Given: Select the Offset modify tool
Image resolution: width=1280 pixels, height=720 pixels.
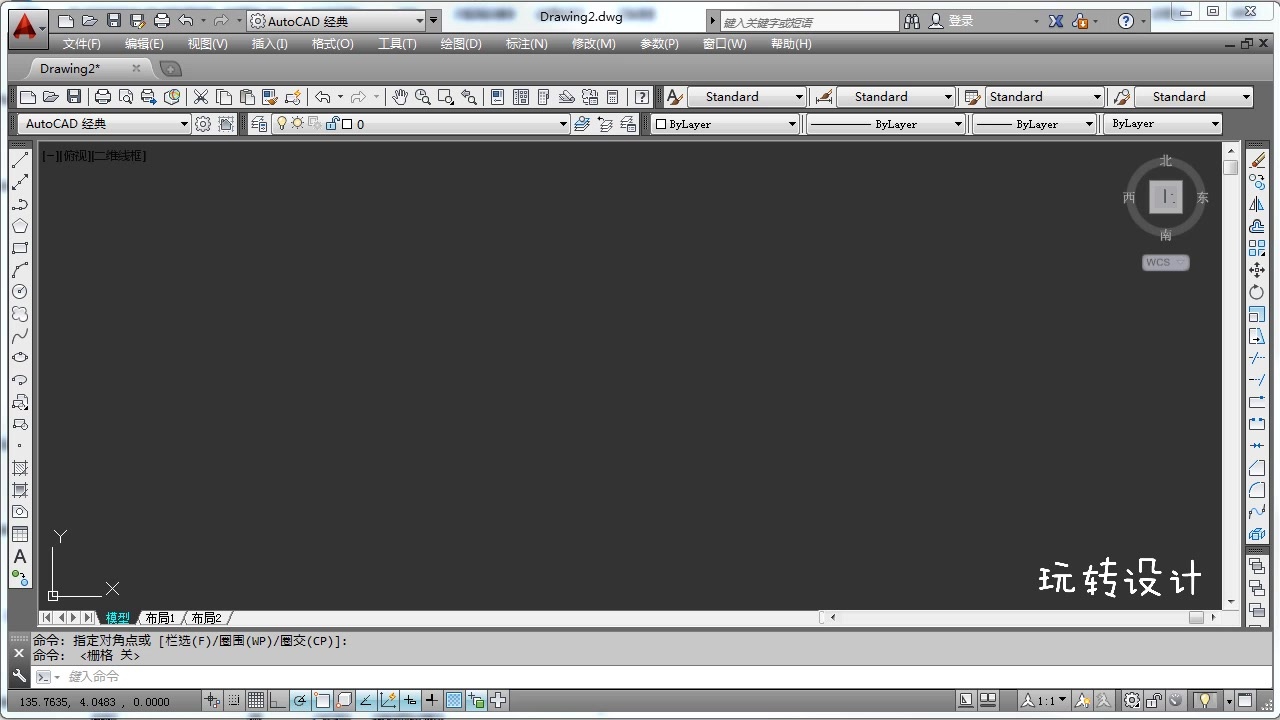Looking at the screenshot, I should [1258, 226].
